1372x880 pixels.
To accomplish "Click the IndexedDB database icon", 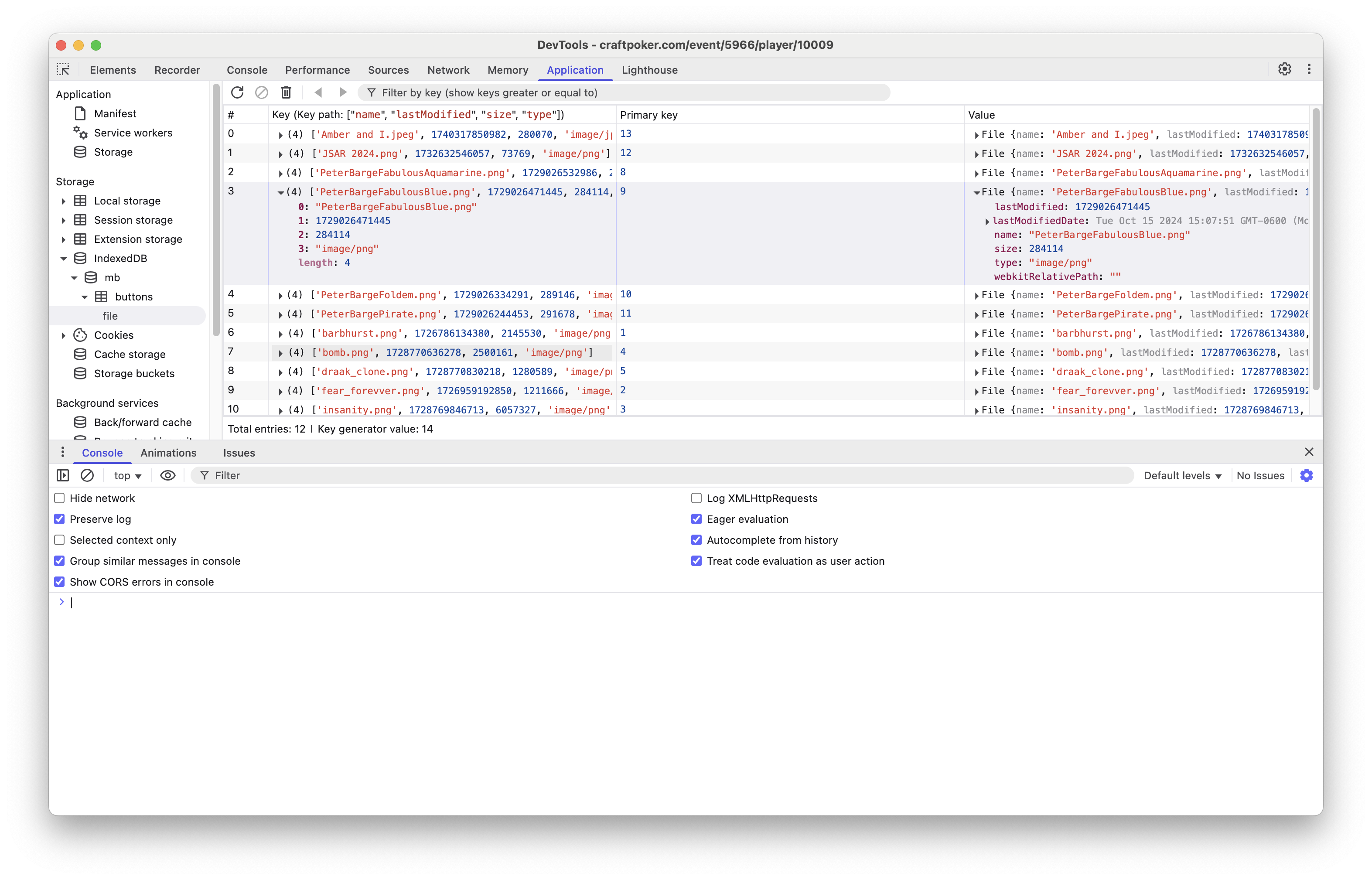I will click(x=81, y=258).
